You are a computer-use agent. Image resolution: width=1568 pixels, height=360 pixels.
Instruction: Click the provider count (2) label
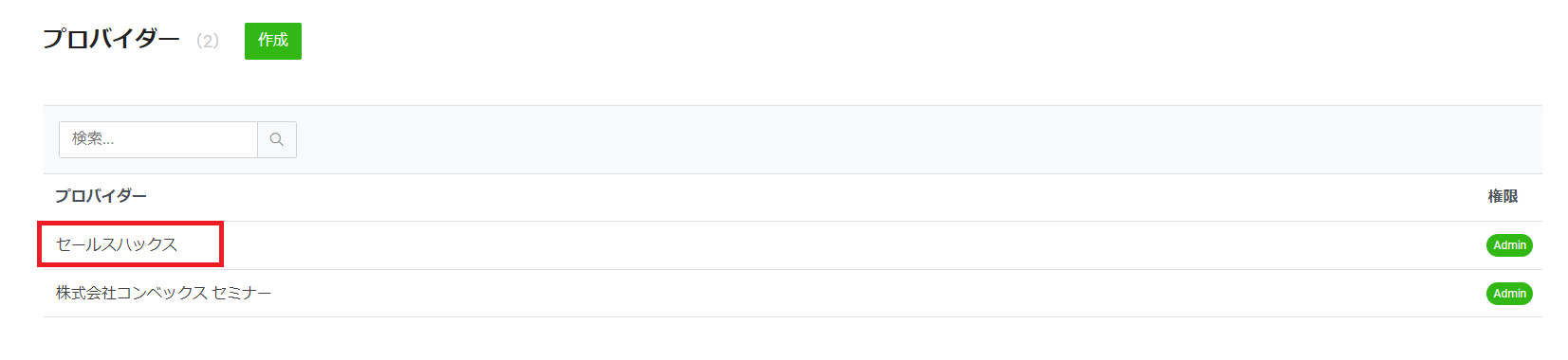[208, 41]
